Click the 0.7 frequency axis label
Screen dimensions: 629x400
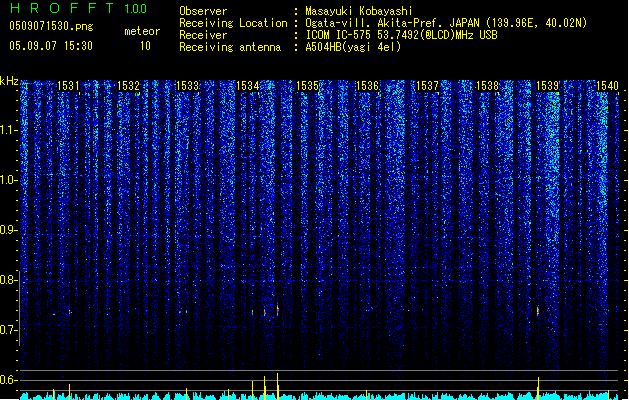tap(9, 330)
